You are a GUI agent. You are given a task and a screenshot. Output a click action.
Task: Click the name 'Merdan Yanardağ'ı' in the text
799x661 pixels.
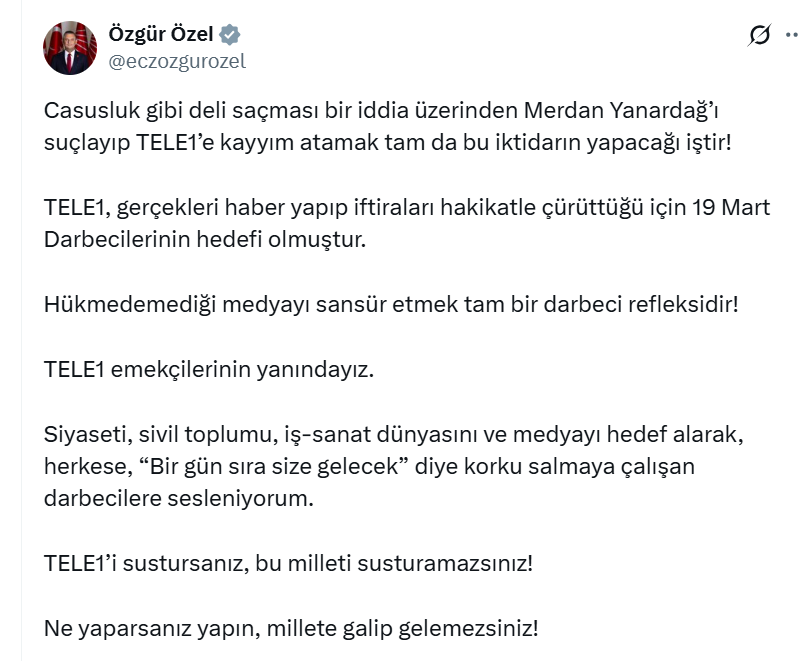pyautogui.click(x=692, y=111)
